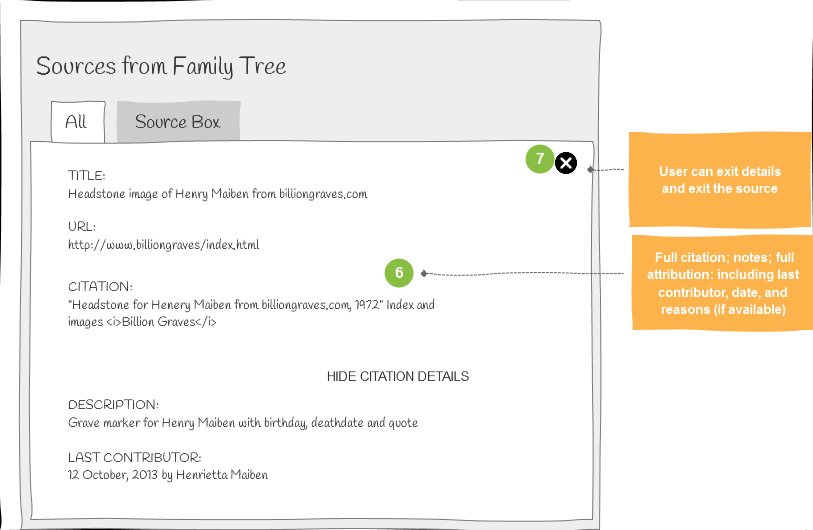Select the CITATION: field label

tap(100, 287)
